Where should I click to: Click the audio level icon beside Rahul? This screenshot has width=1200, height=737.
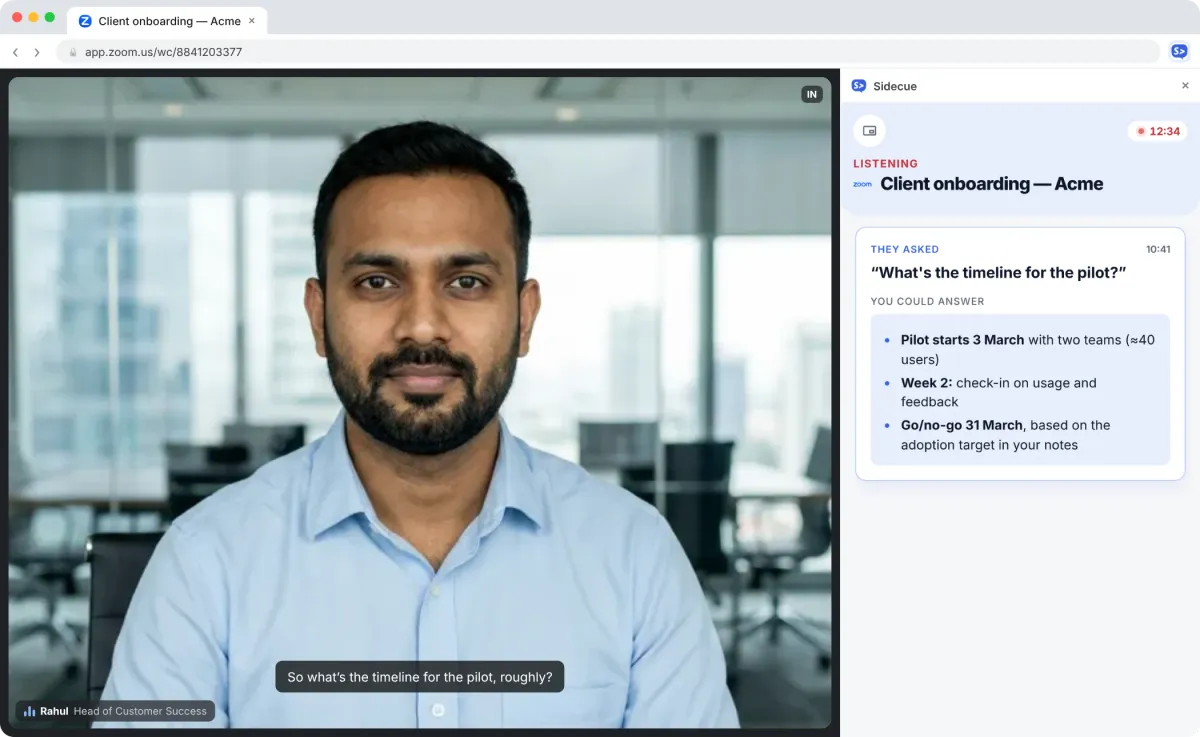(29, 711)
